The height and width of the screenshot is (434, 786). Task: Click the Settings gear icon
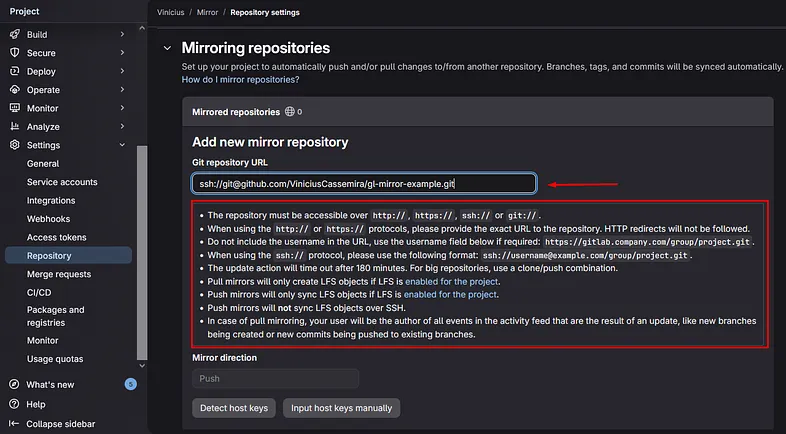(15, 145)
